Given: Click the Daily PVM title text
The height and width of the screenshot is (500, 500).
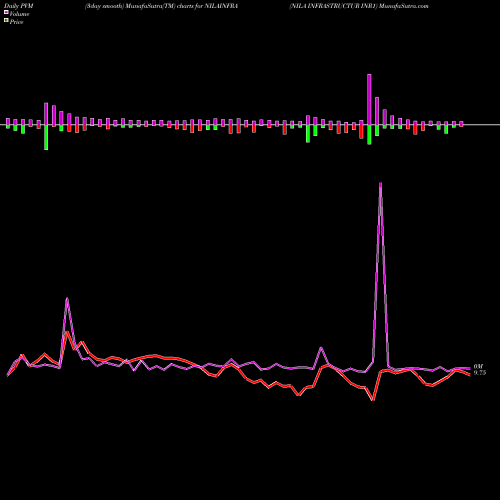Looking at the screenshot, I should 19,6.
